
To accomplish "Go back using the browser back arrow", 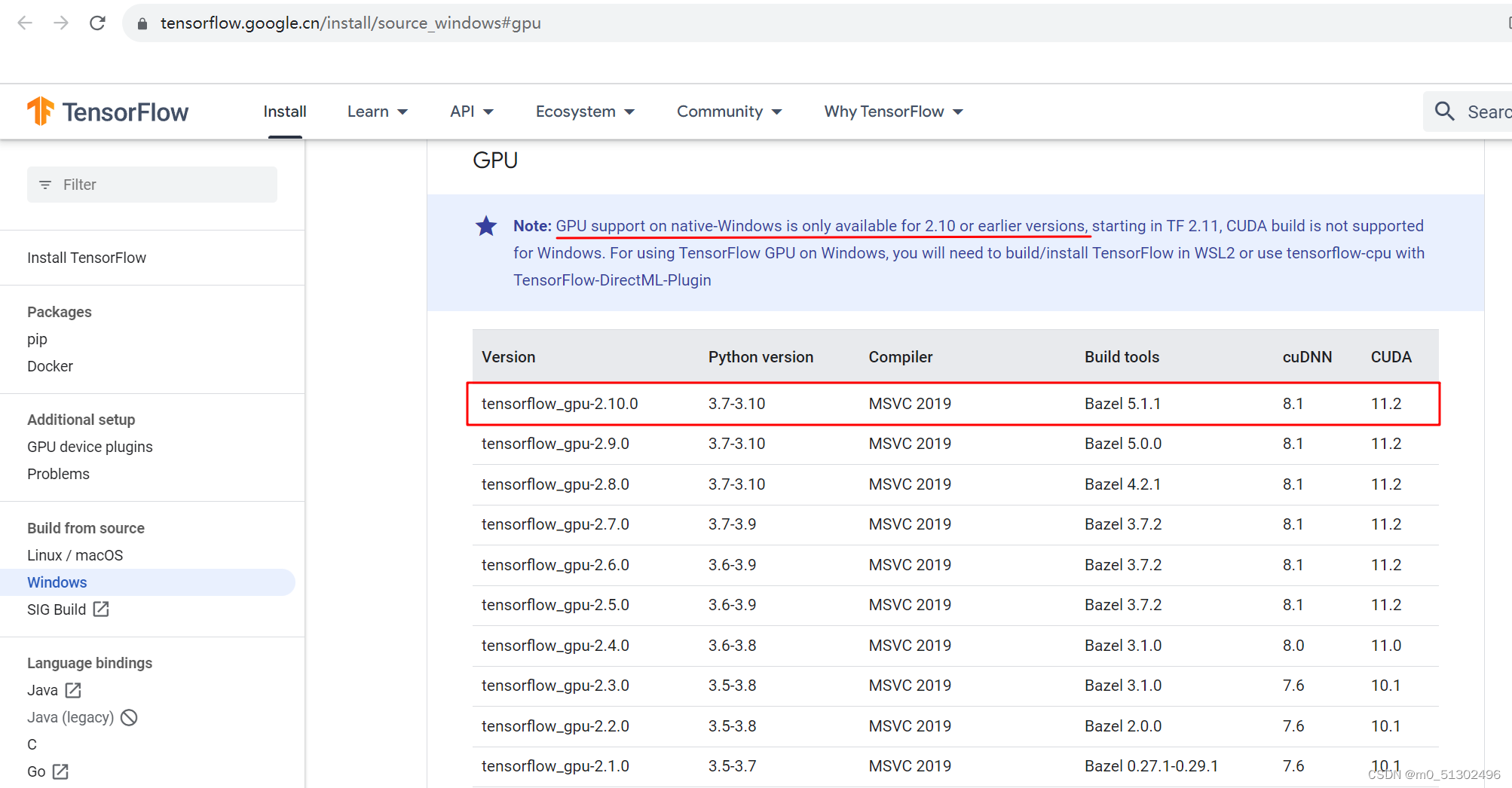I will point(25,23).
